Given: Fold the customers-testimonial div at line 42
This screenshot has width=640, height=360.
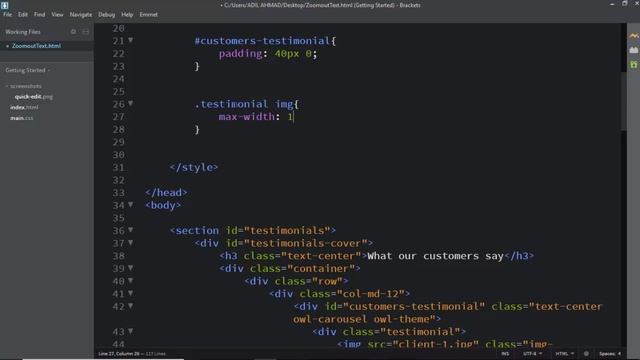Looking at the screenshot, I should coord(131,306).
